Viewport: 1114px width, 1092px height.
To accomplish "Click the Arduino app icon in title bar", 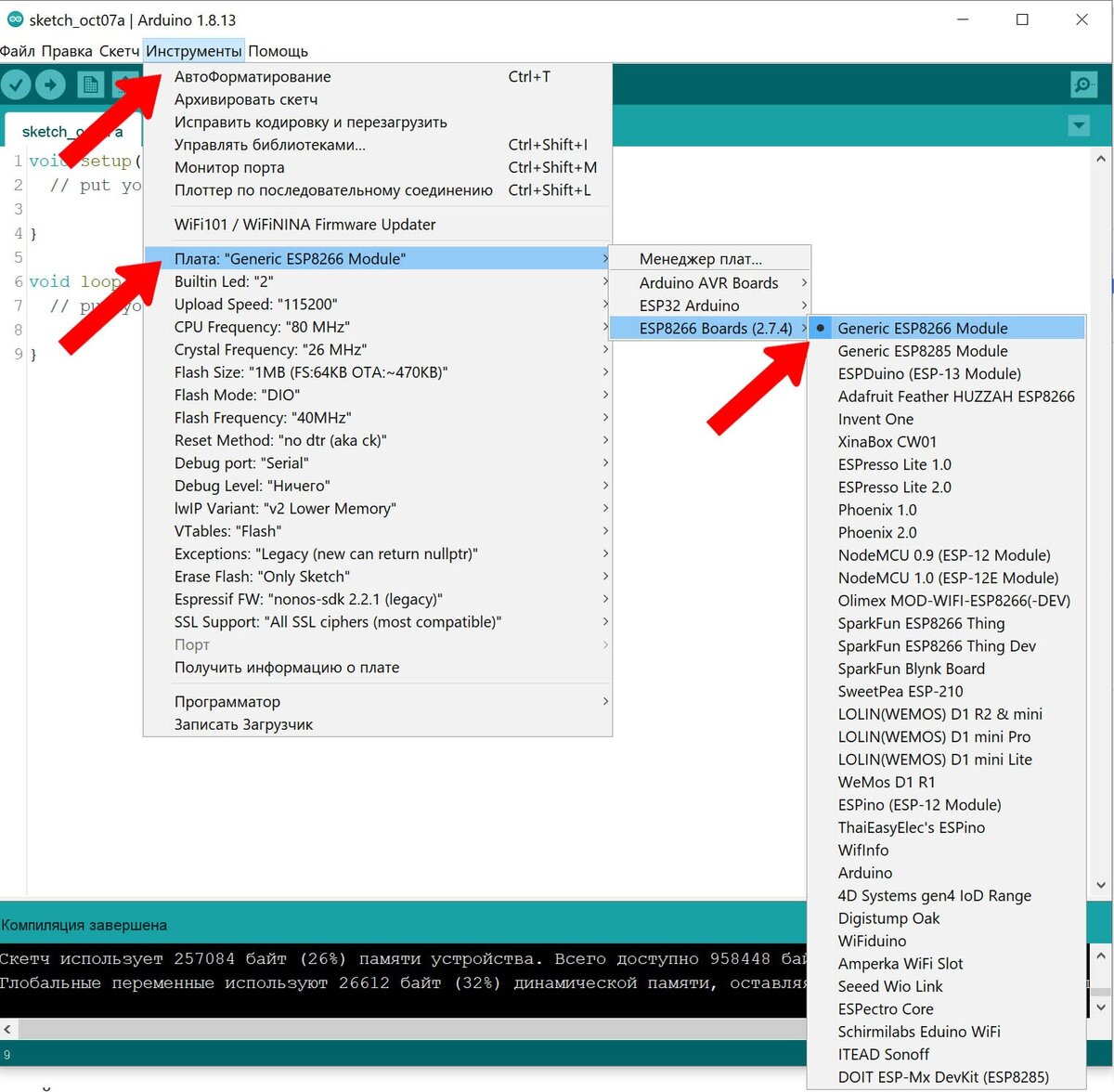I will (15, 19).
